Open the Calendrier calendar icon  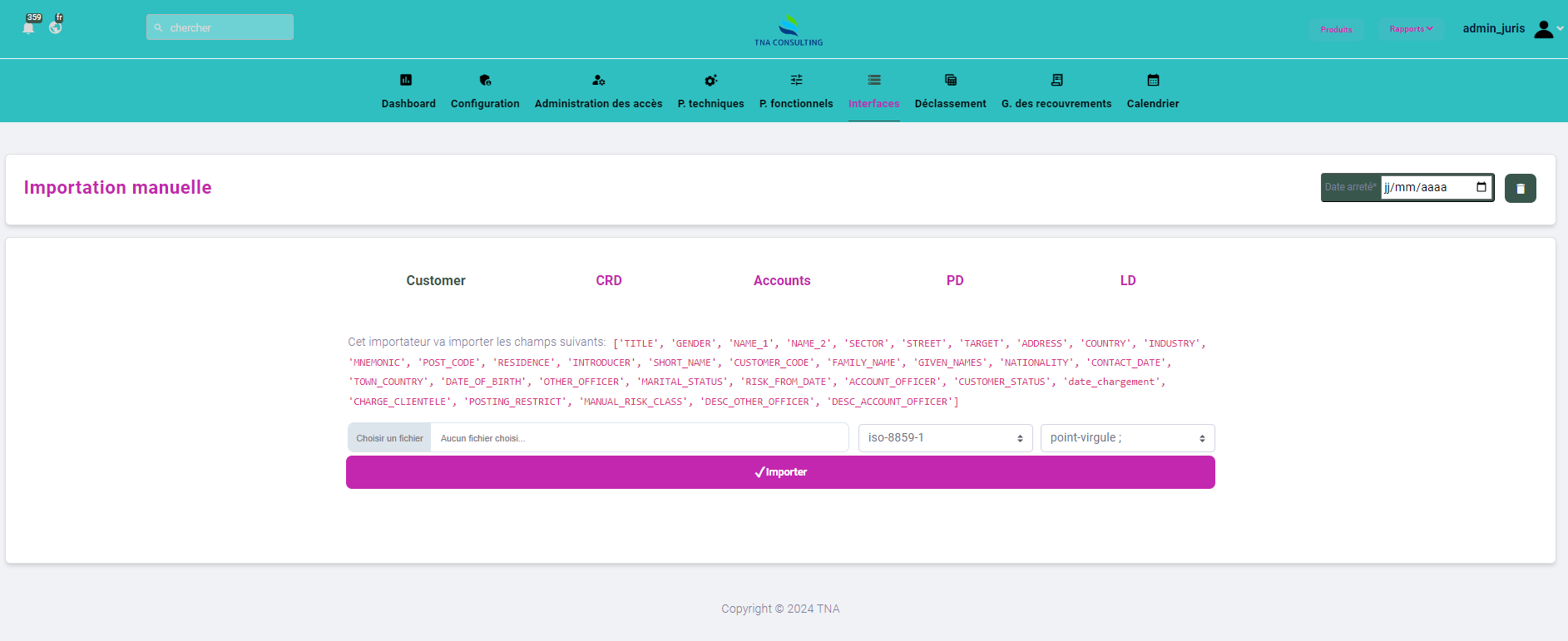click(1153, 81)
